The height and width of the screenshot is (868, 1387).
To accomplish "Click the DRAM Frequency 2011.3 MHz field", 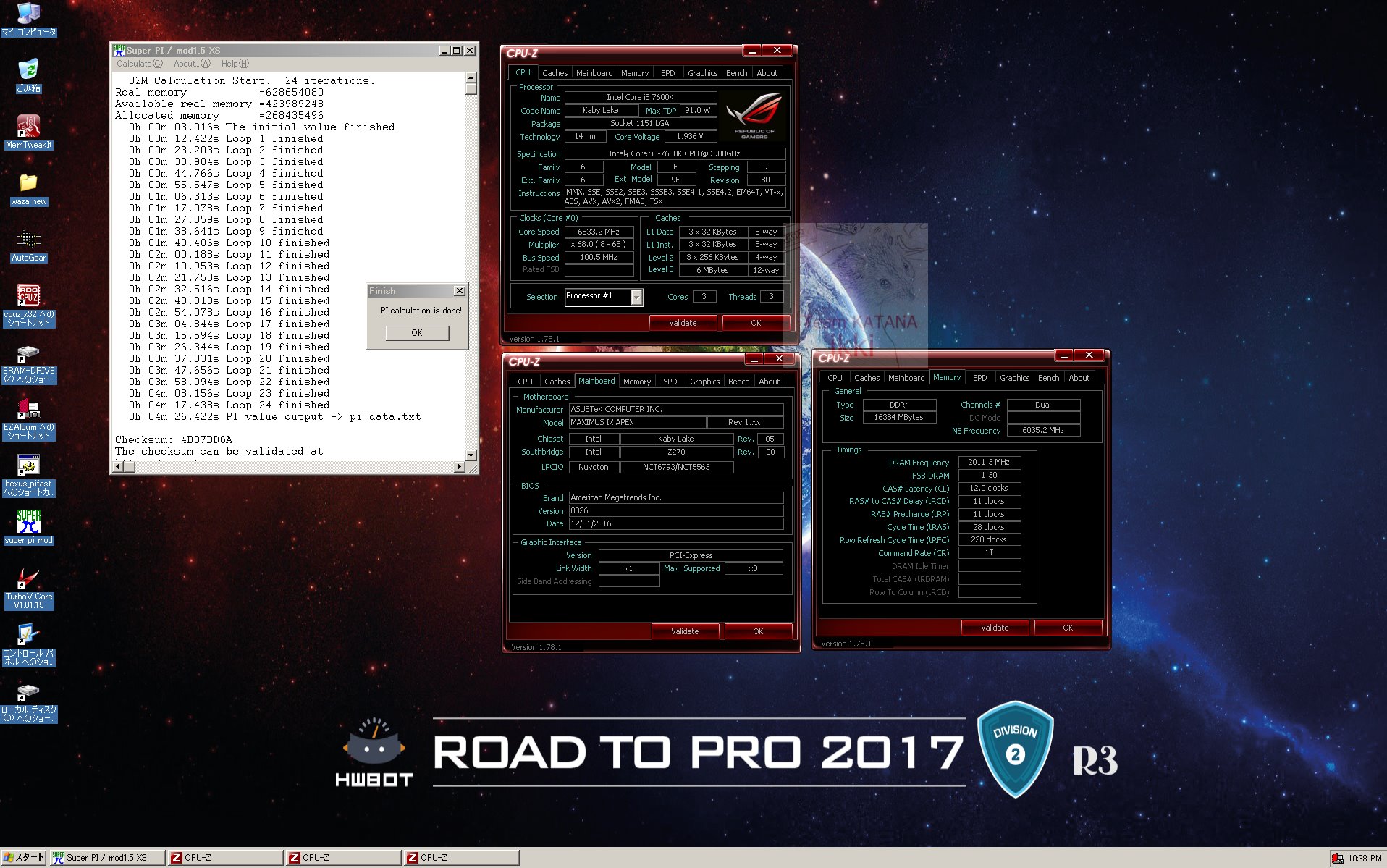I will (x=989, y=462).
